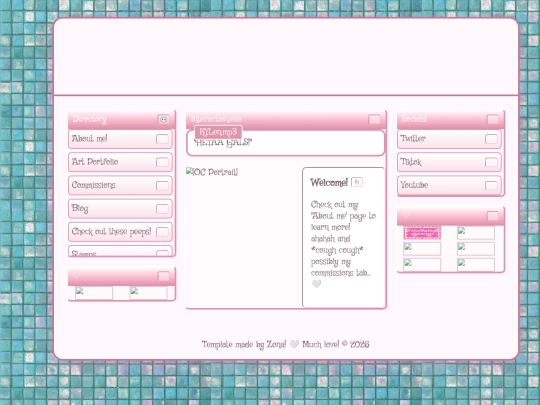Screen dimensions: 540x405
Task: Click the heart symbol in the title bar under Socials
Action: pyautogui.click(x=405, y=215)
